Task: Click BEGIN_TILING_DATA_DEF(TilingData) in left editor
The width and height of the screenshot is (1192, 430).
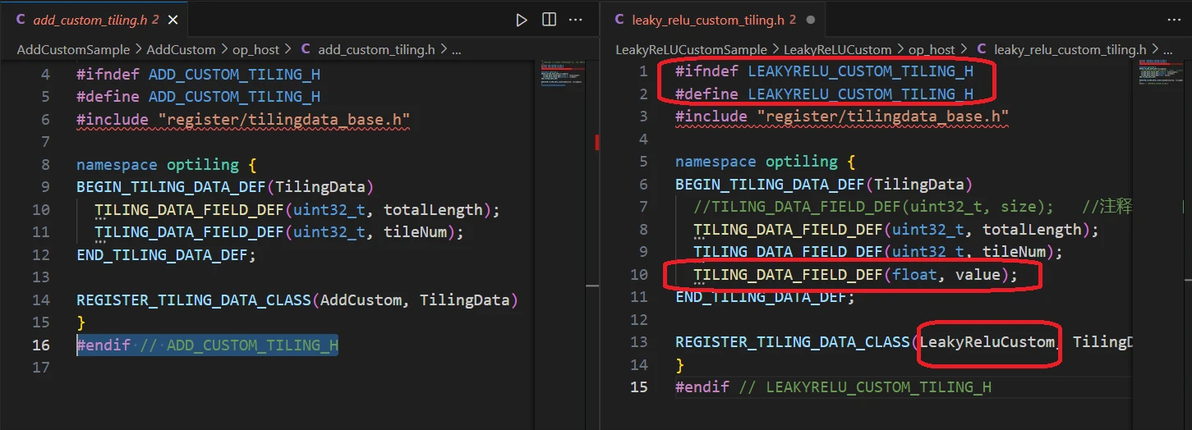Action: pyautogui.click(x=226, y=187)
